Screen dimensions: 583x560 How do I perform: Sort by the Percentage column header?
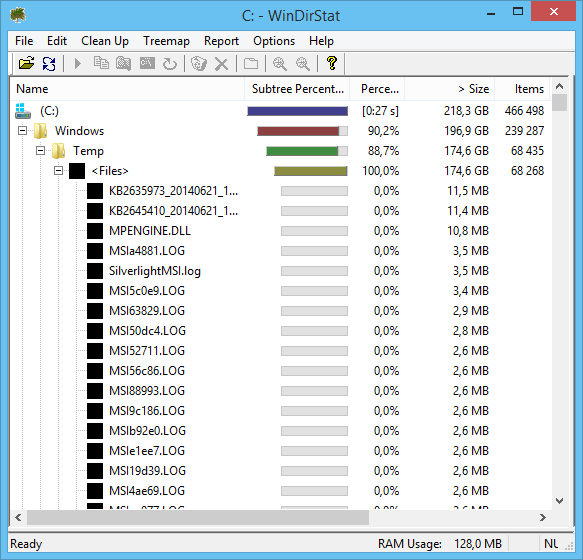pos(377,89)
